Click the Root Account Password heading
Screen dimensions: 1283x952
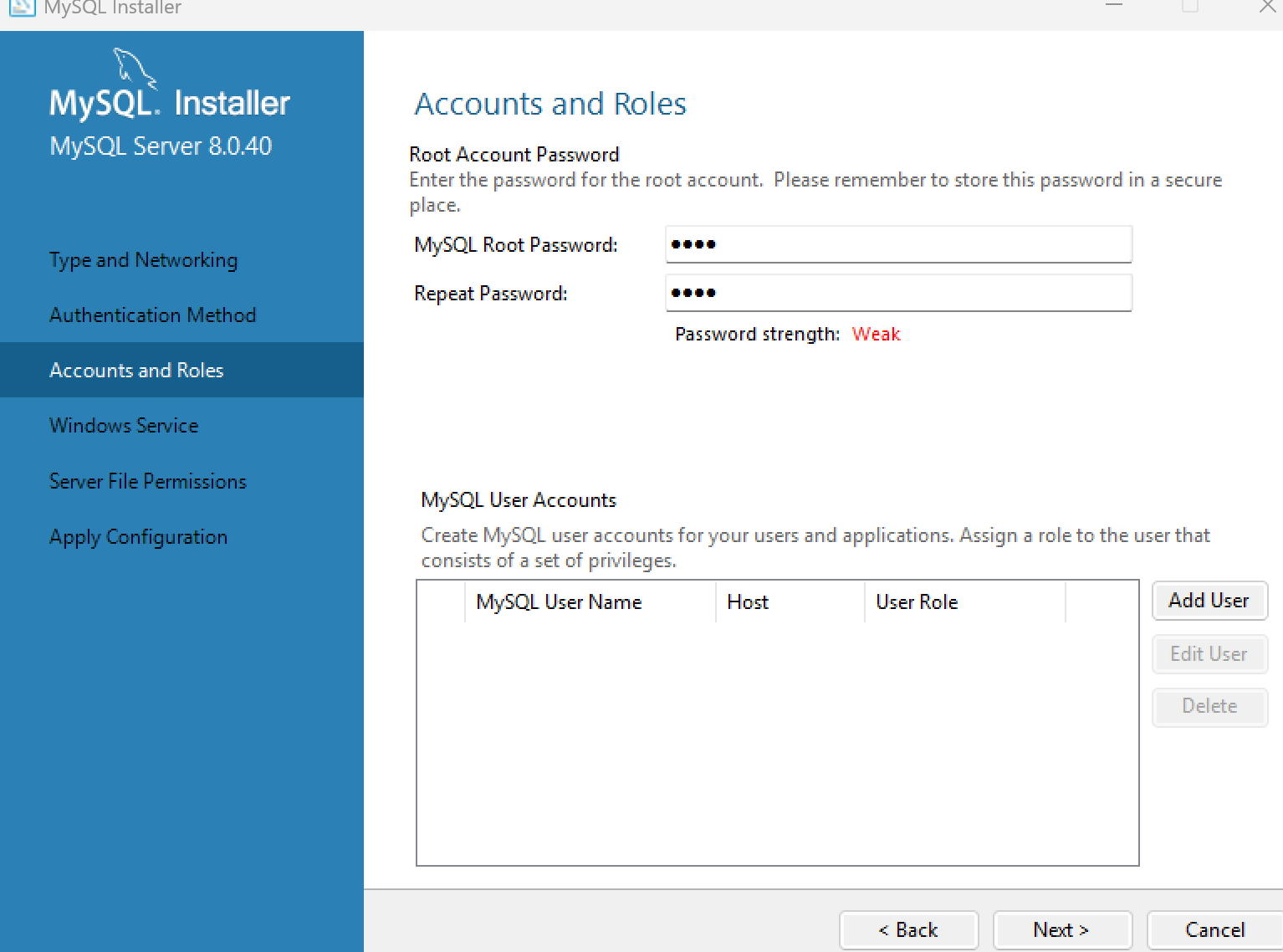pyautogui.click(x=514, y=155)
